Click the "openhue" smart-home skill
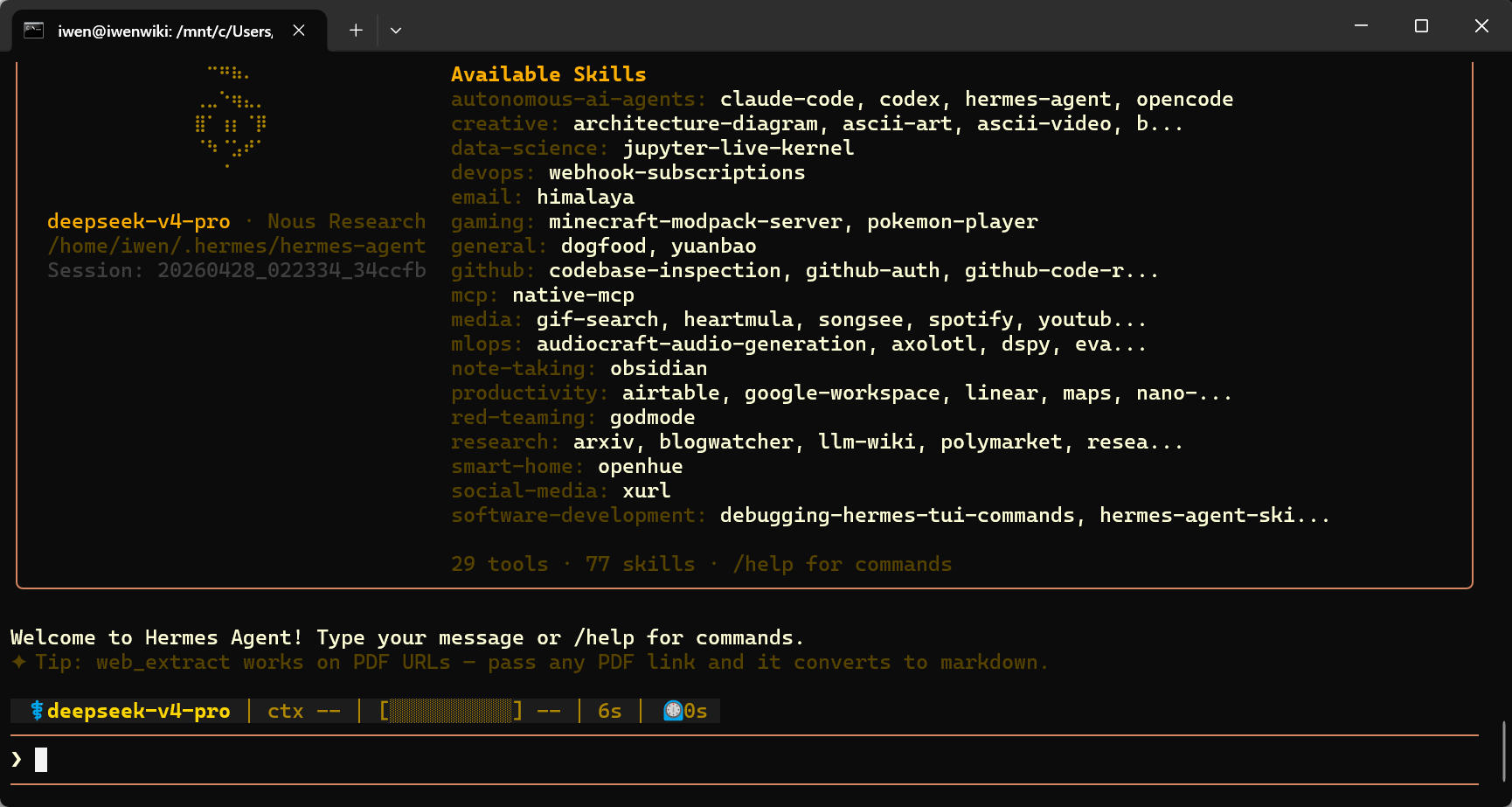This screenshot has height=807, width=1512. click(641, 466)
